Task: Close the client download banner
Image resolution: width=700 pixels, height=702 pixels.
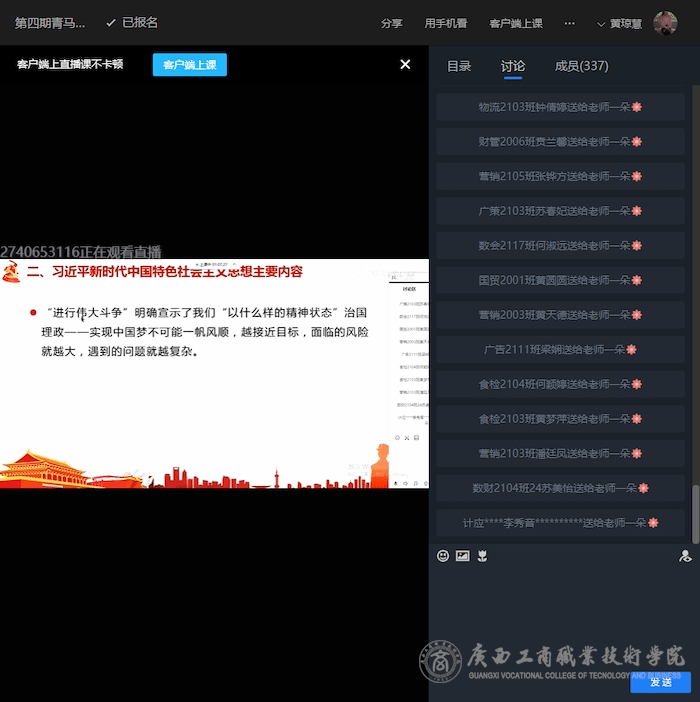Action: click(x=405, y=64)
